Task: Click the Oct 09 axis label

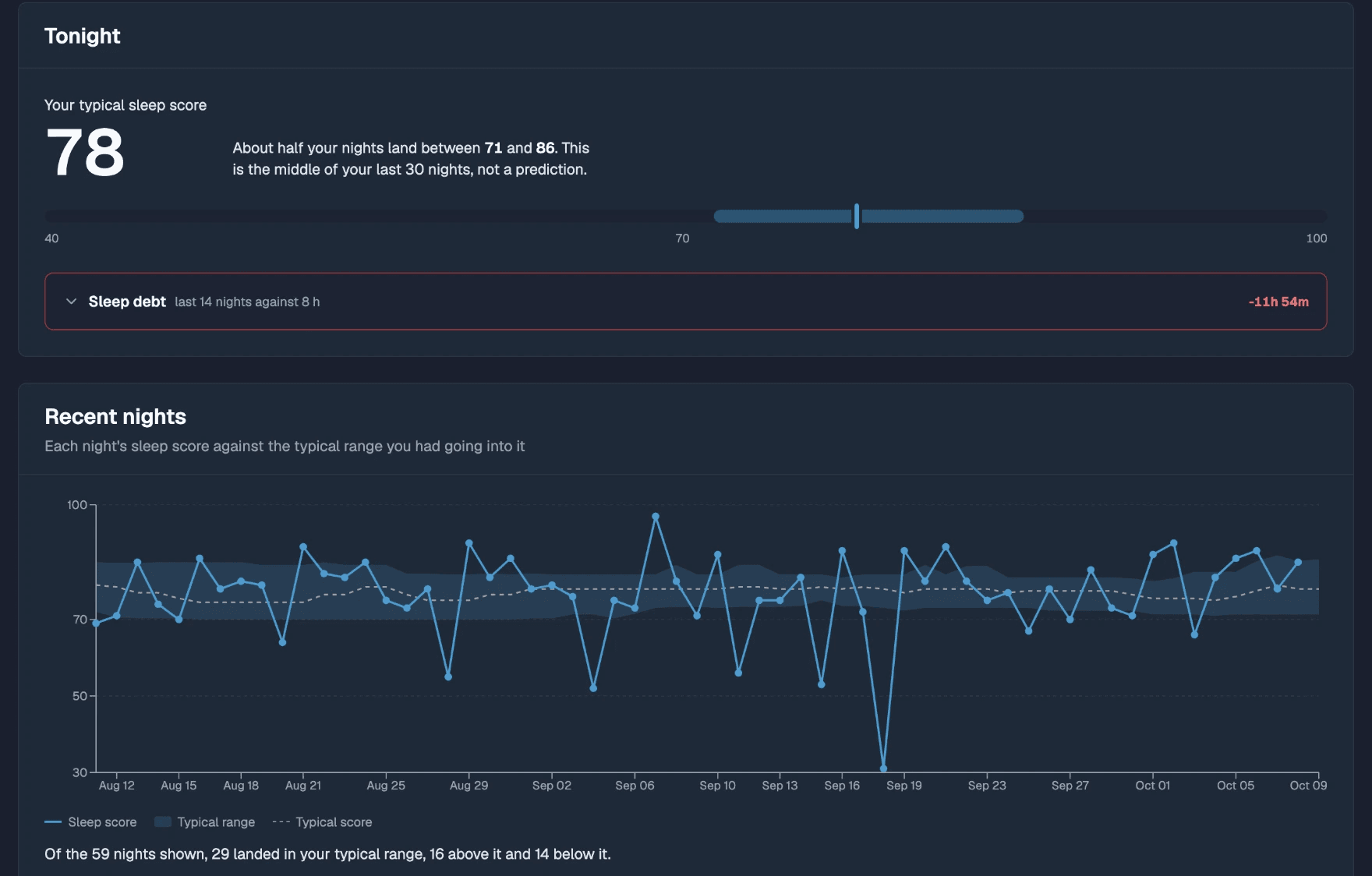Action: coord(1308,786)
